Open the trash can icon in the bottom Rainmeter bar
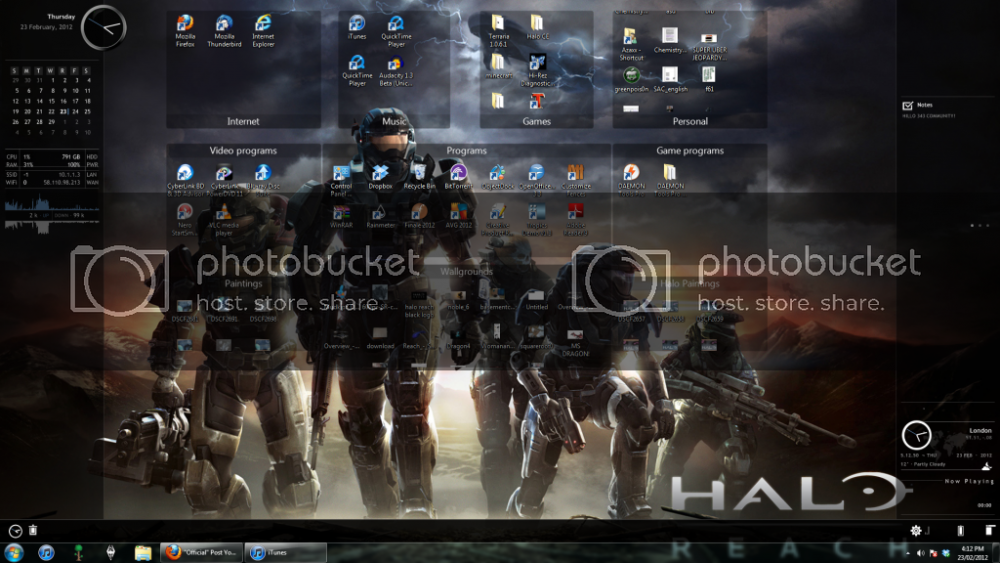Image resolution: width=1000 pixels, height=563 pixels. (x=33, y=530)
